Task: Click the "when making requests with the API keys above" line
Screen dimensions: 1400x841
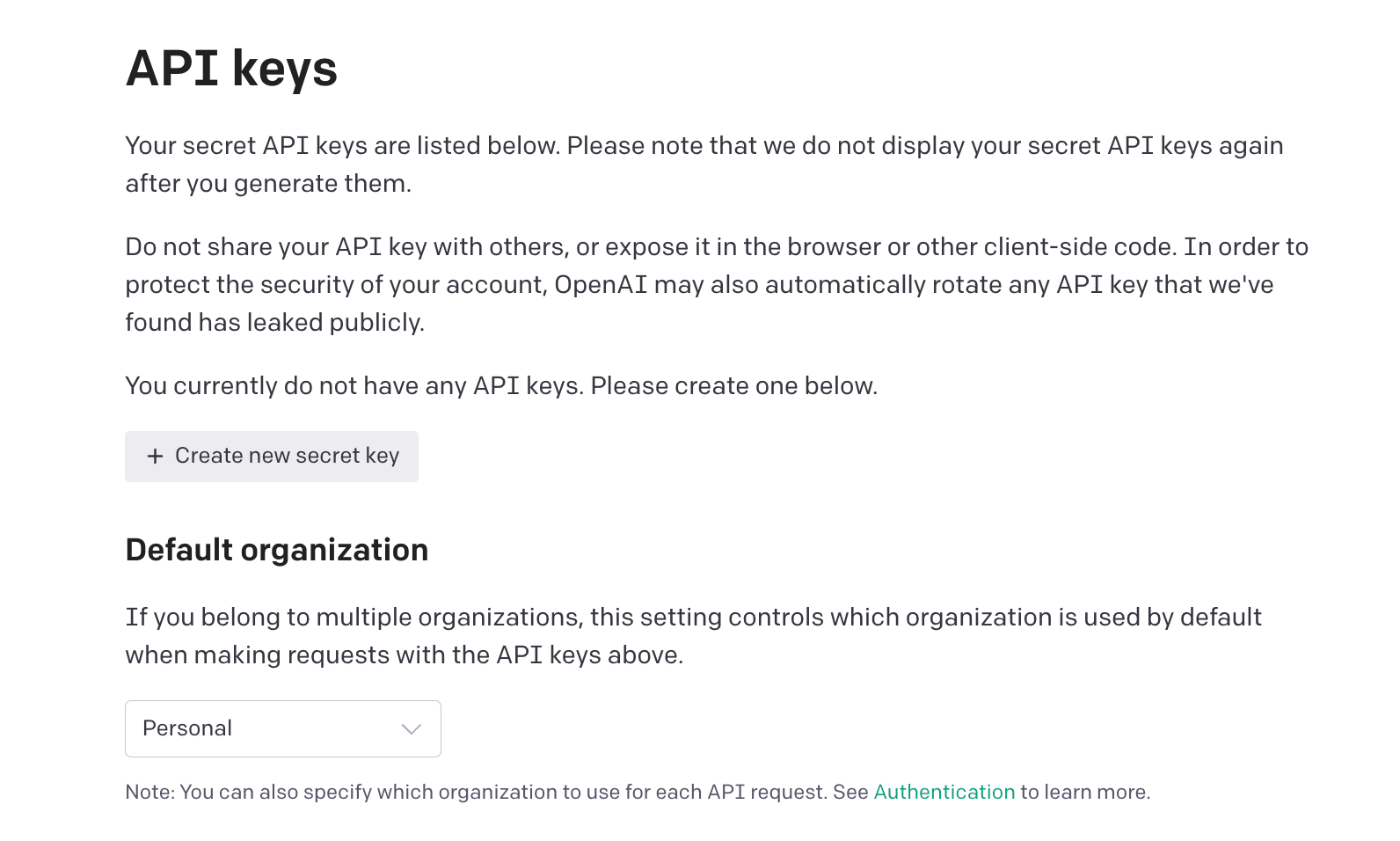Action: point(404,655)
